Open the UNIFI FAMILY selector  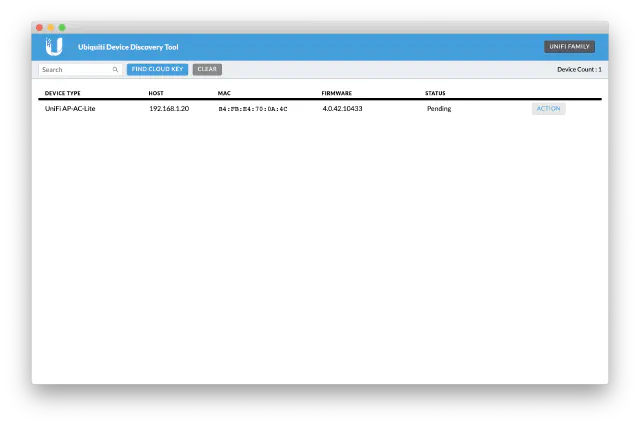coord(569,47)
